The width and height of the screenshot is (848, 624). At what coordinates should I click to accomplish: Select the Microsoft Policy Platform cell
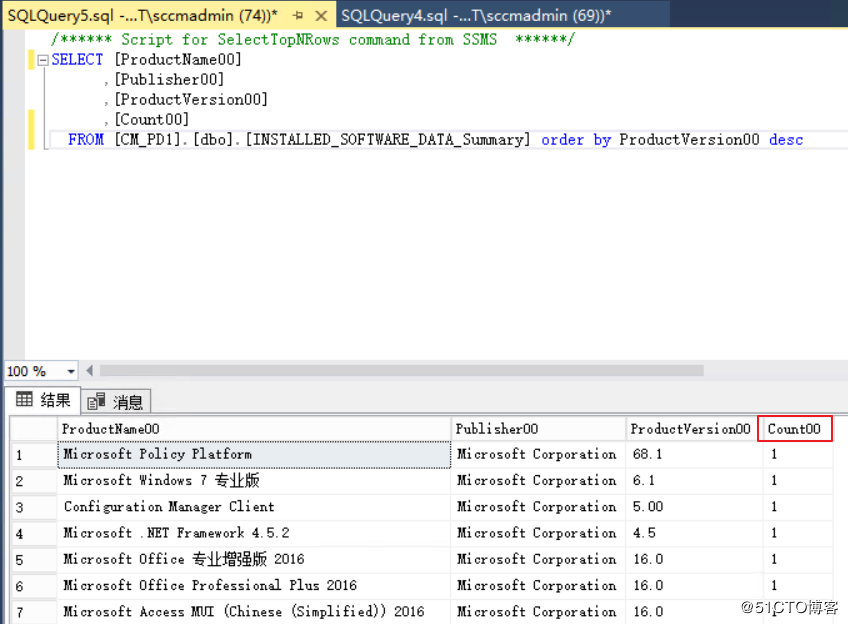[x=254, y=454]
